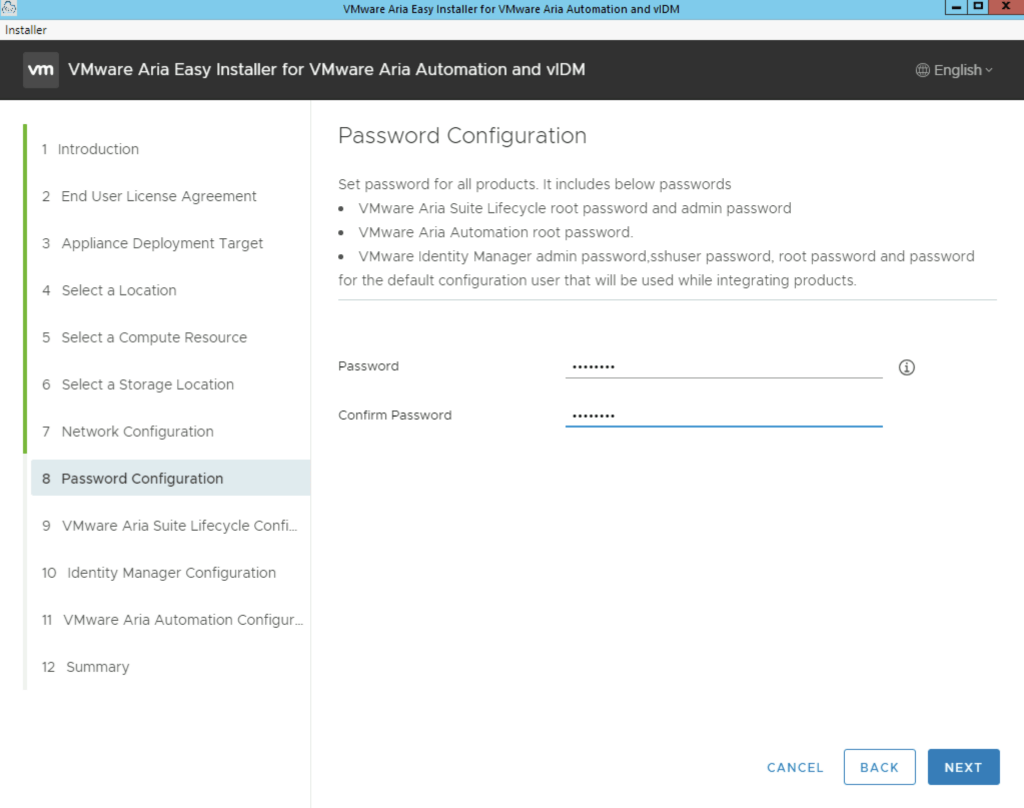This screenshot has width=1024, height=808.
Task: Click the password requirements info icon
Action: pos(906,367)
